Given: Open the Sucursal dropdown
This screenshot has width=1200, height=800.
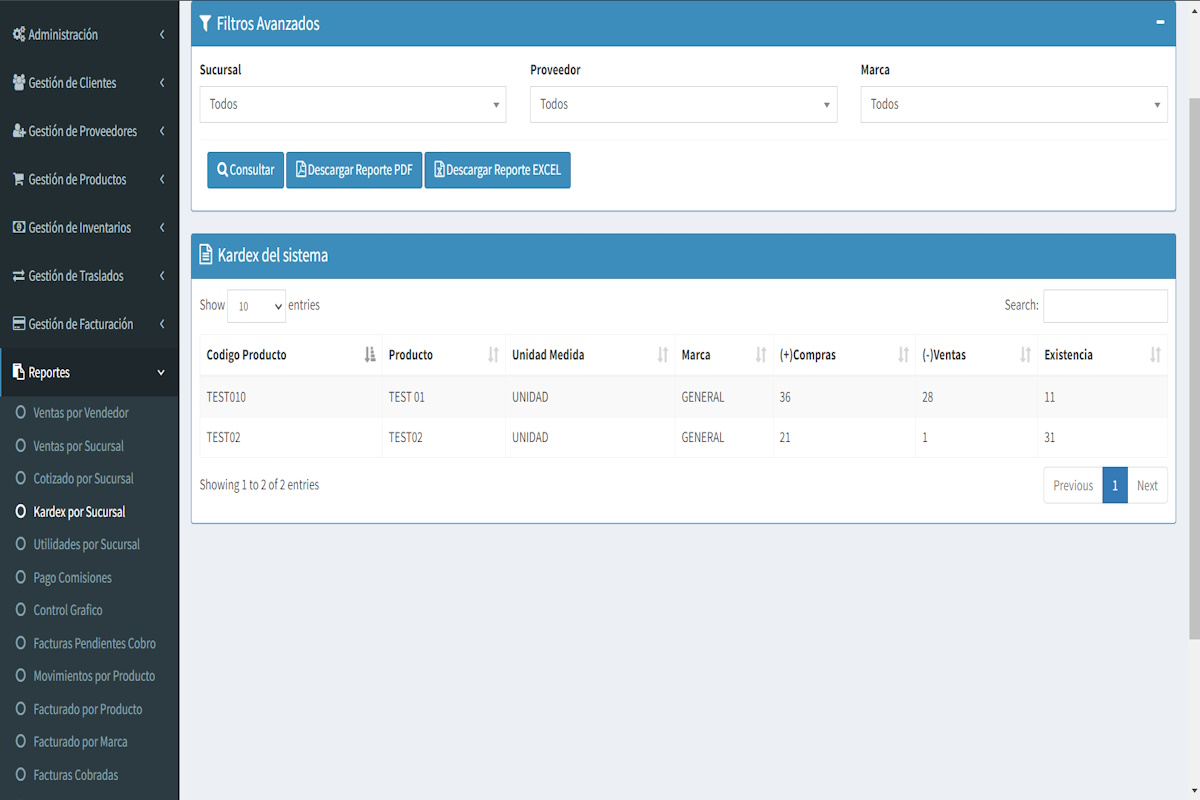Looking at the screenshot, I should pos(353,104).
